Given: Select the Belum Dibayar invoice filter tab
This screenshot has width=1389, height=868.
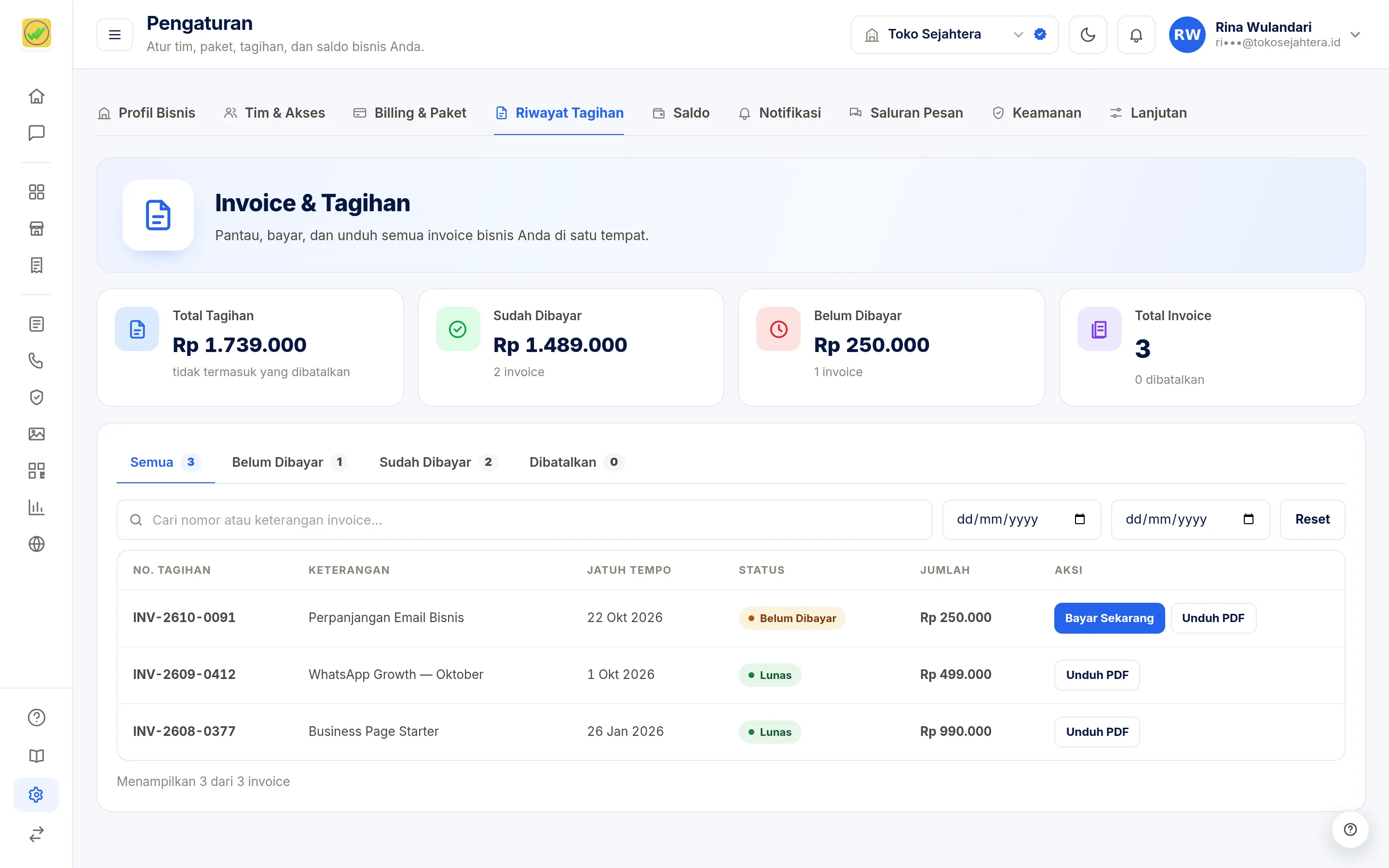Looking at the screenshot, I should 289,462.
